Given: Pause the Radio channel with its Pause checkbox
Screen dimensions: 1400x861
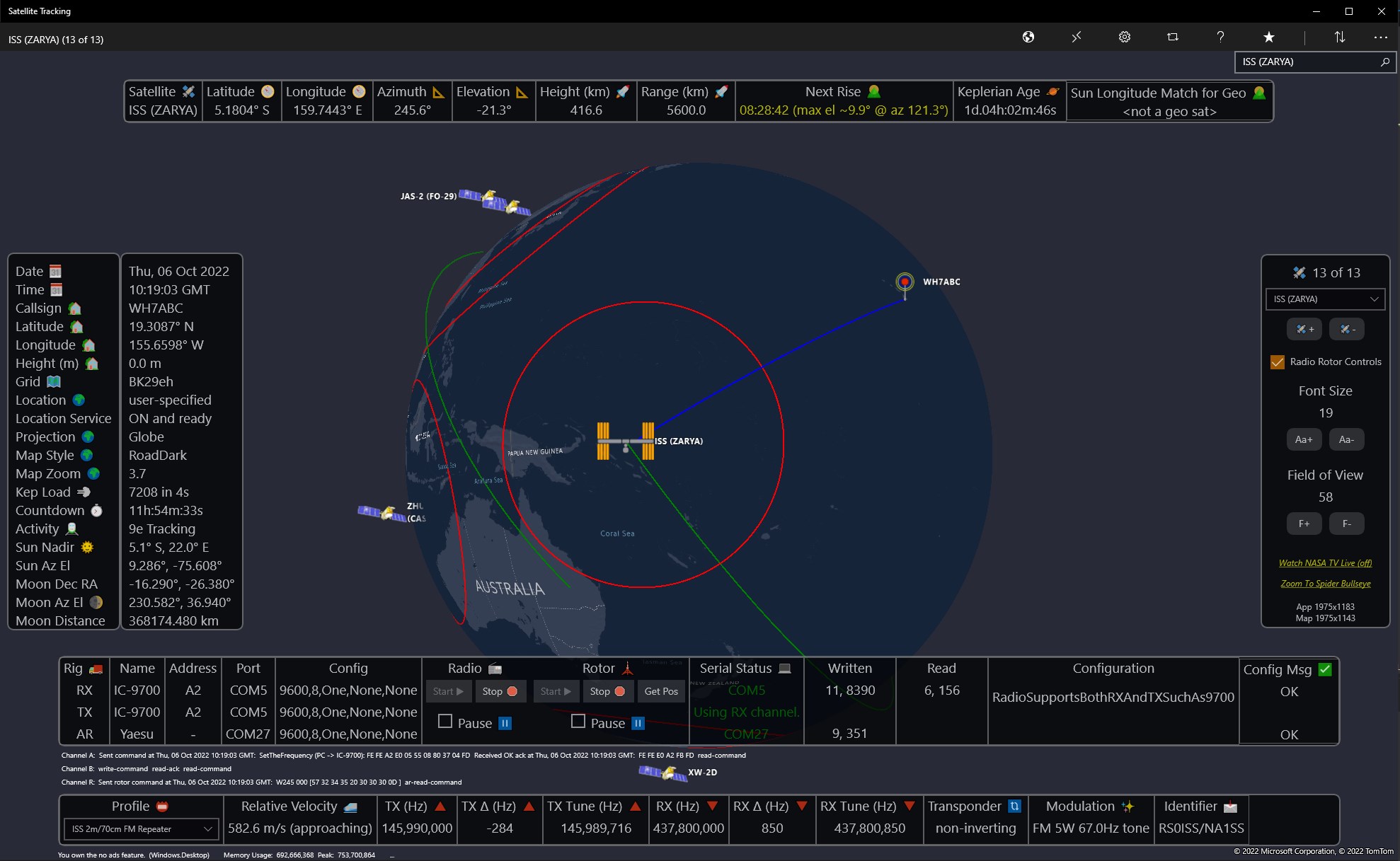Looking at the screenshot, I should 446,722.
